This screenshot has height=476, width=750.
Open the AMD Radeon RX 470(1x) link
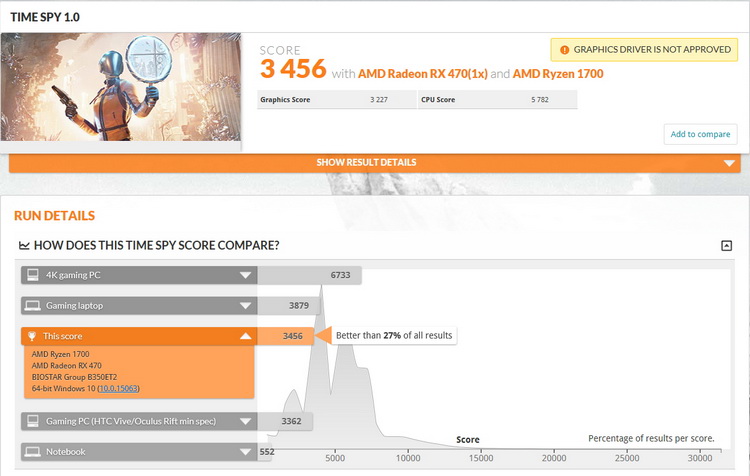(x=423, y=74)
